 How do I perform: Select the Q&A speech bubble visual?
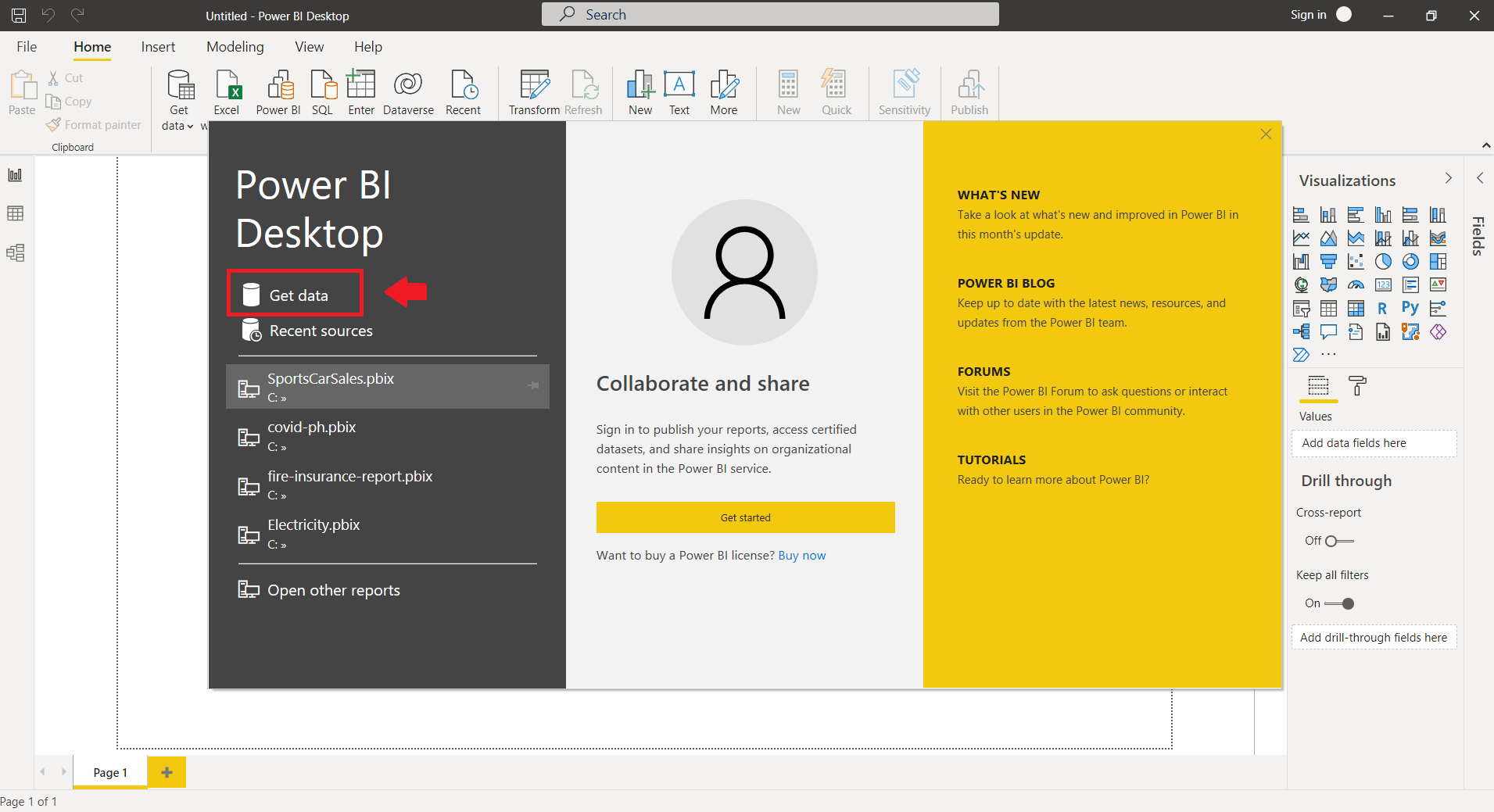[1328, 332]
